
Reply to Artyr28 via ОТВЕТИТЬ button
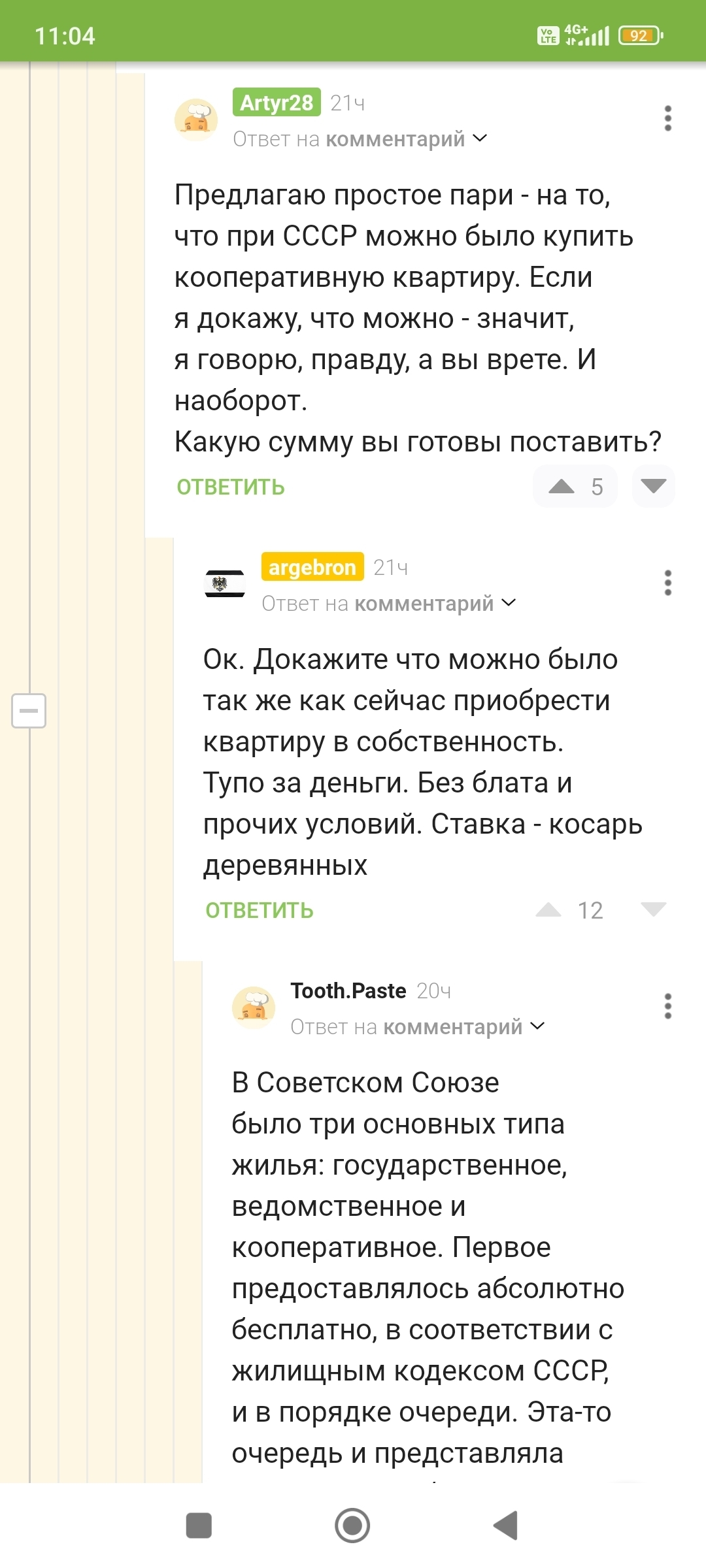click(x=231, y=487)
